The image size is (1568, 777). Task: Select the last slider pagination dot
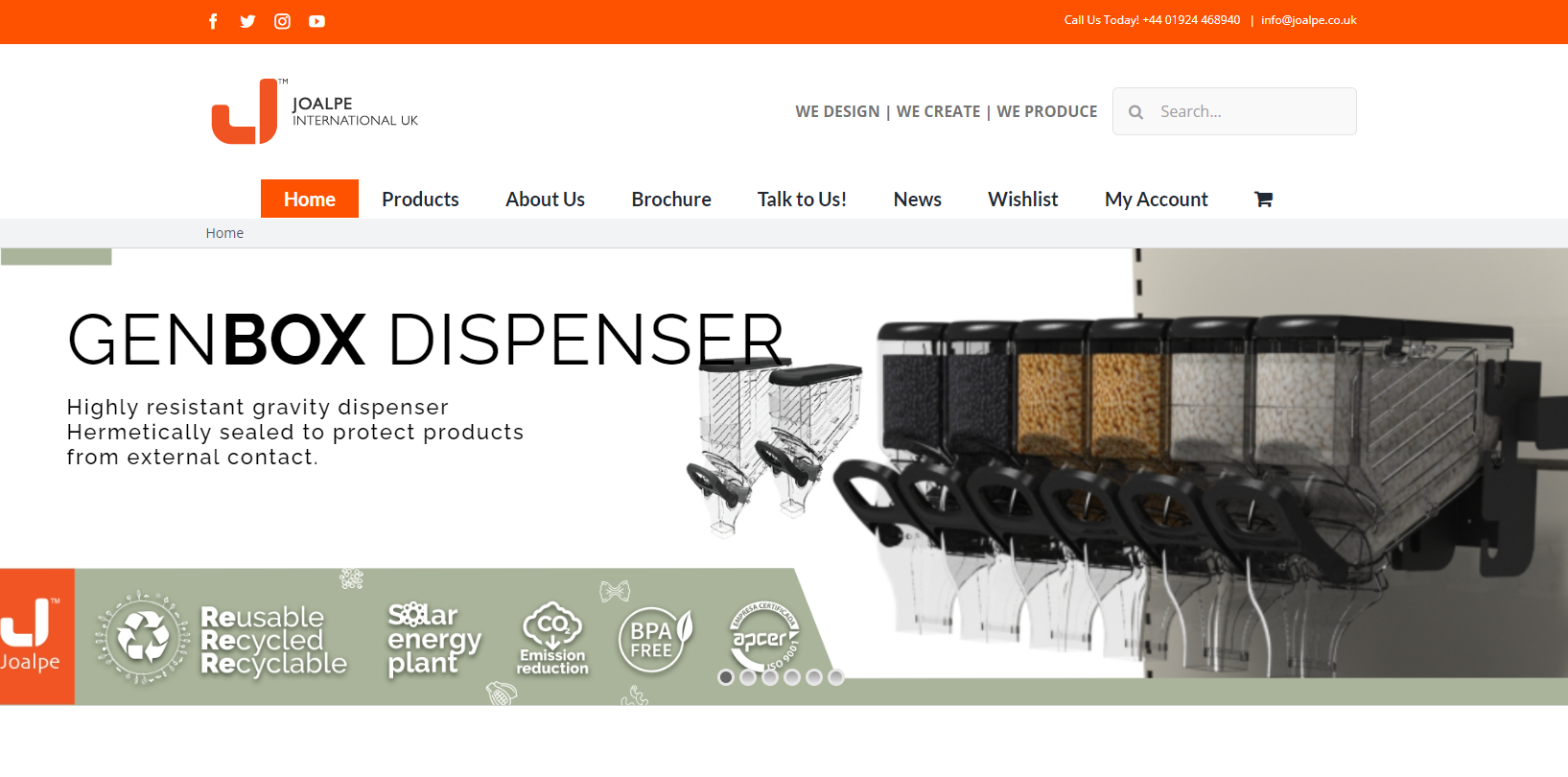(836, 677)
